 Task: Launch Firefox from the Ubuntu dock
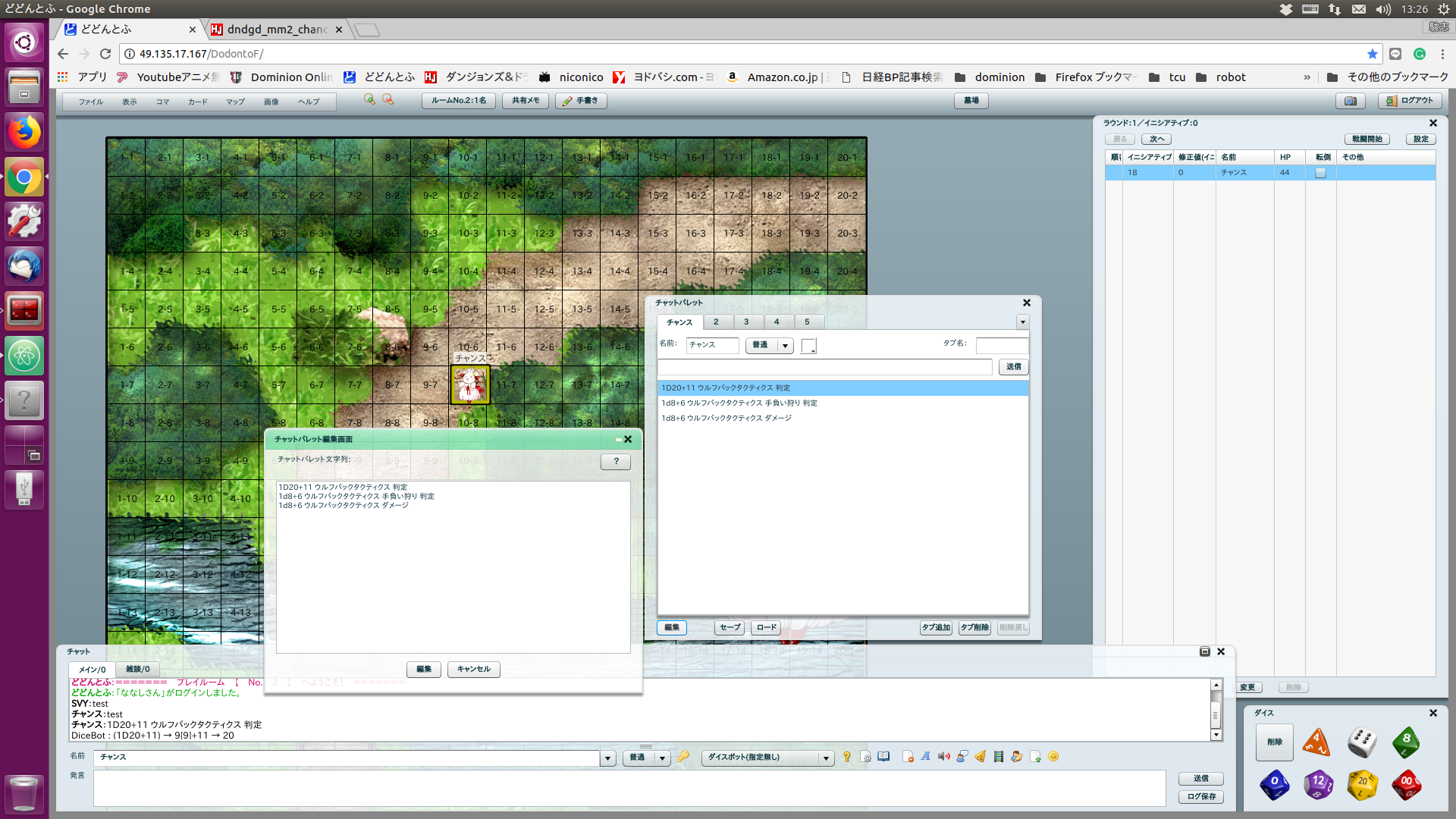click(x=24, y=131)
